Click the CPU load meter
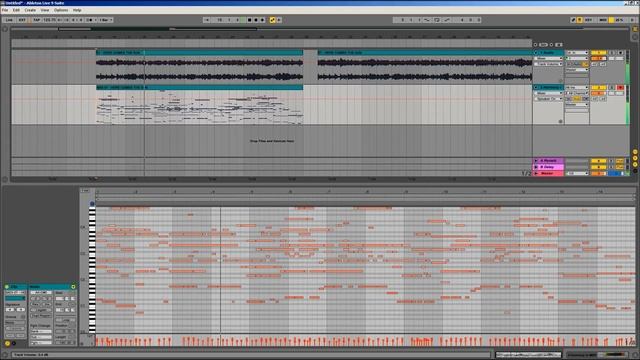 tap(619, 20)
